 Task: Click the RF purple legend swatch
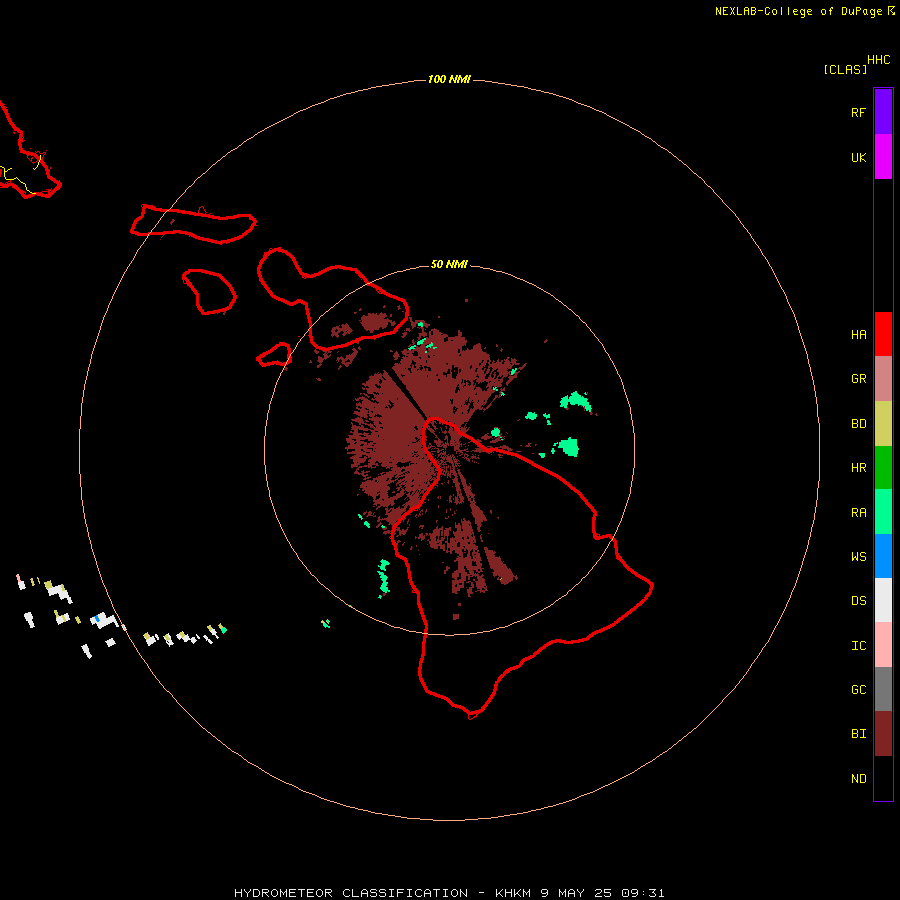pyautogui.click(x=883, y=112)
